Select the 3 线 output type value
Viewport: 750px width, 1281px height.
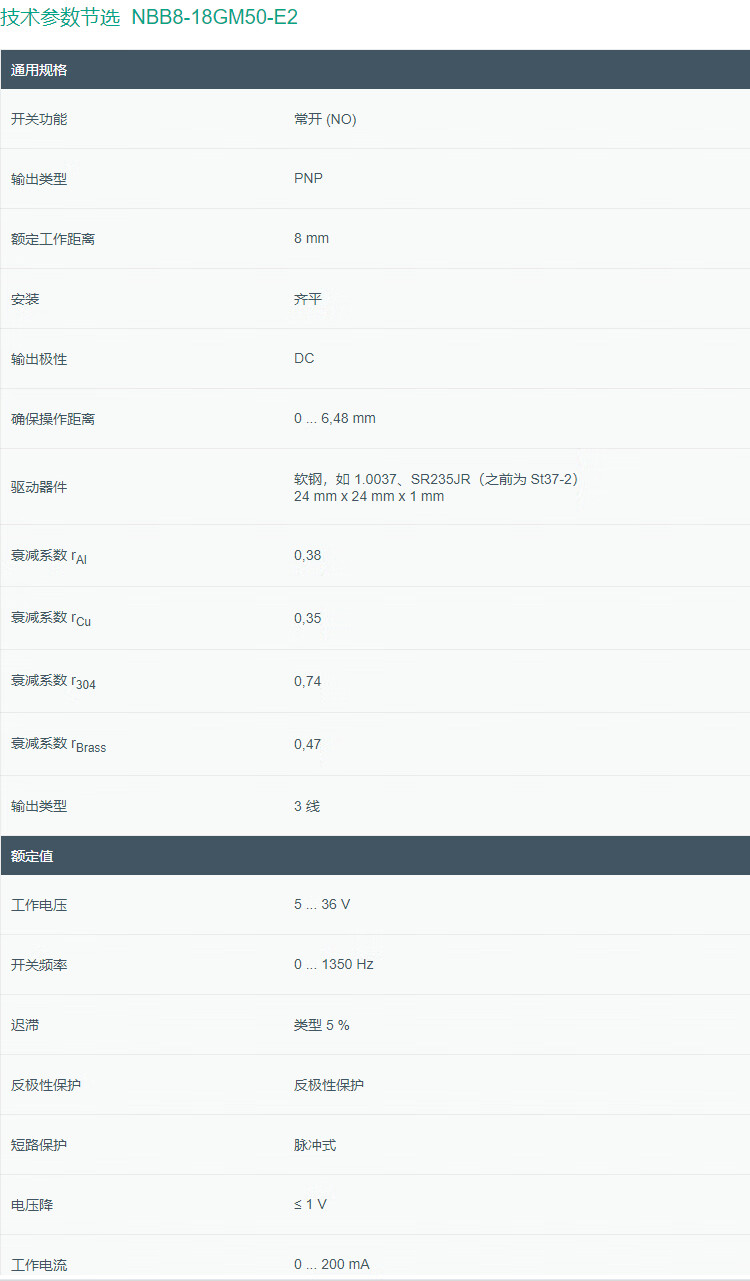[x=307, y=806]
